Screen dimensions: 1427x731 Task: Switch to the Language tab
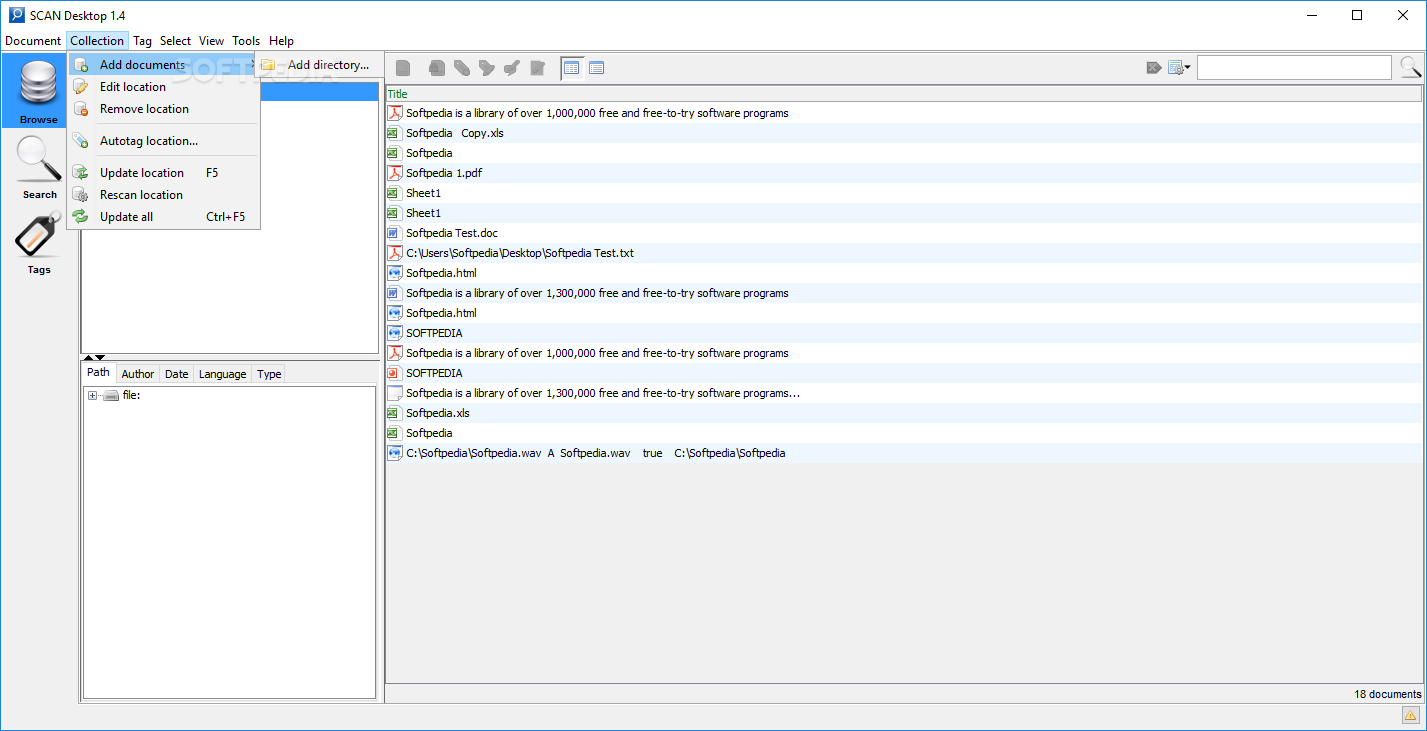(222, 374)
